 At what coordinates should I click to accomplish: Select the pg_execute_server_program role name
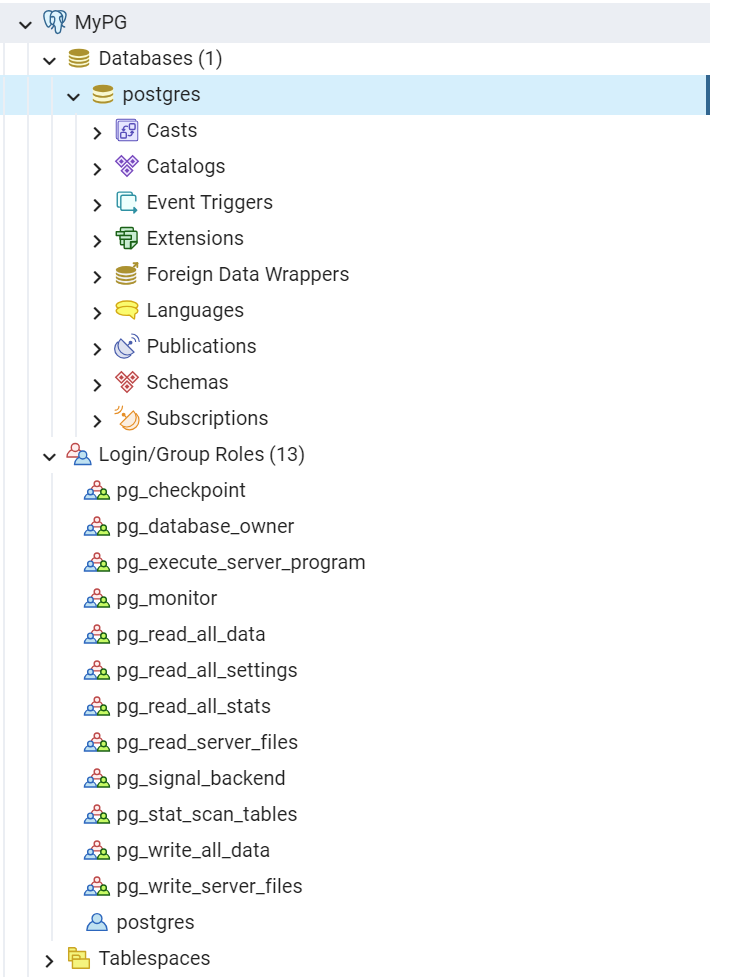241,563
